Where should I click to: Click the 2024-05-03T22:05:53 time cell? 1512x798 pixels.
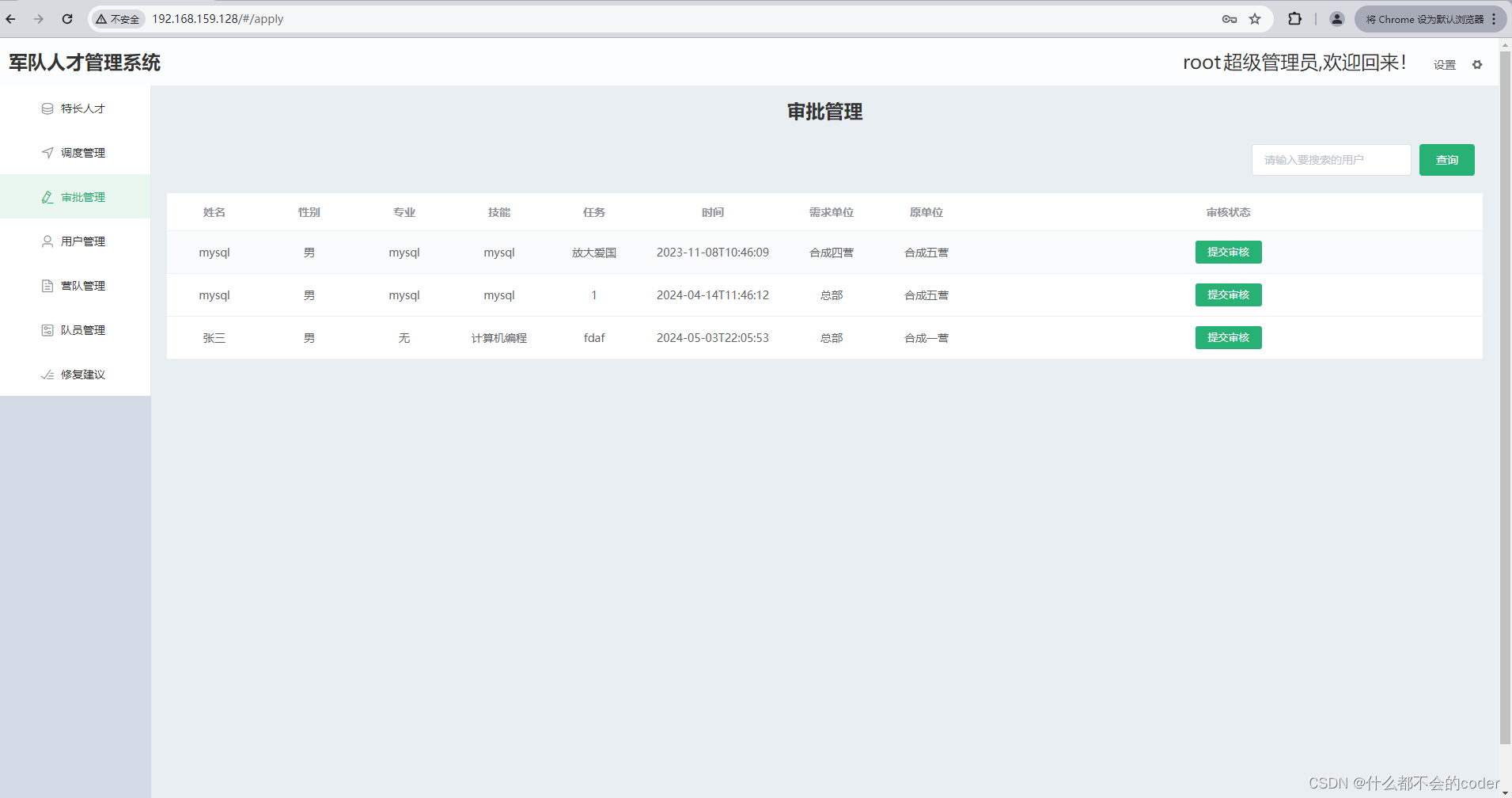click(x=713, y=338)
